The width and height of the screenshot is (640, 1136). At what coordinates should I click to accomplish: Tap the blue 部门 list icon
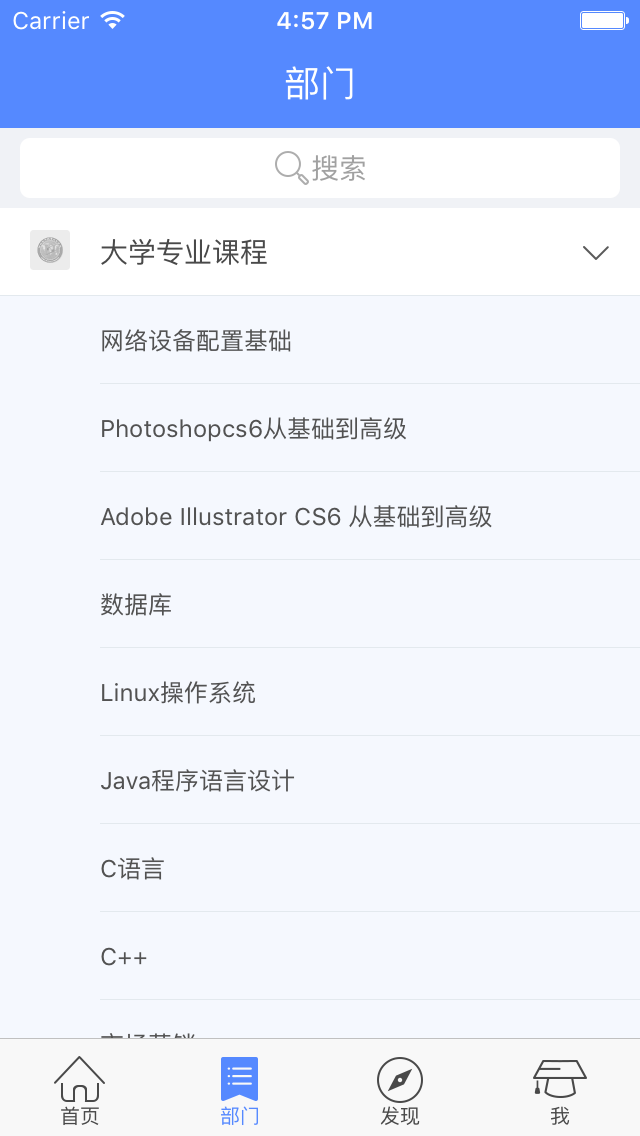click(x=239, y=1078)
